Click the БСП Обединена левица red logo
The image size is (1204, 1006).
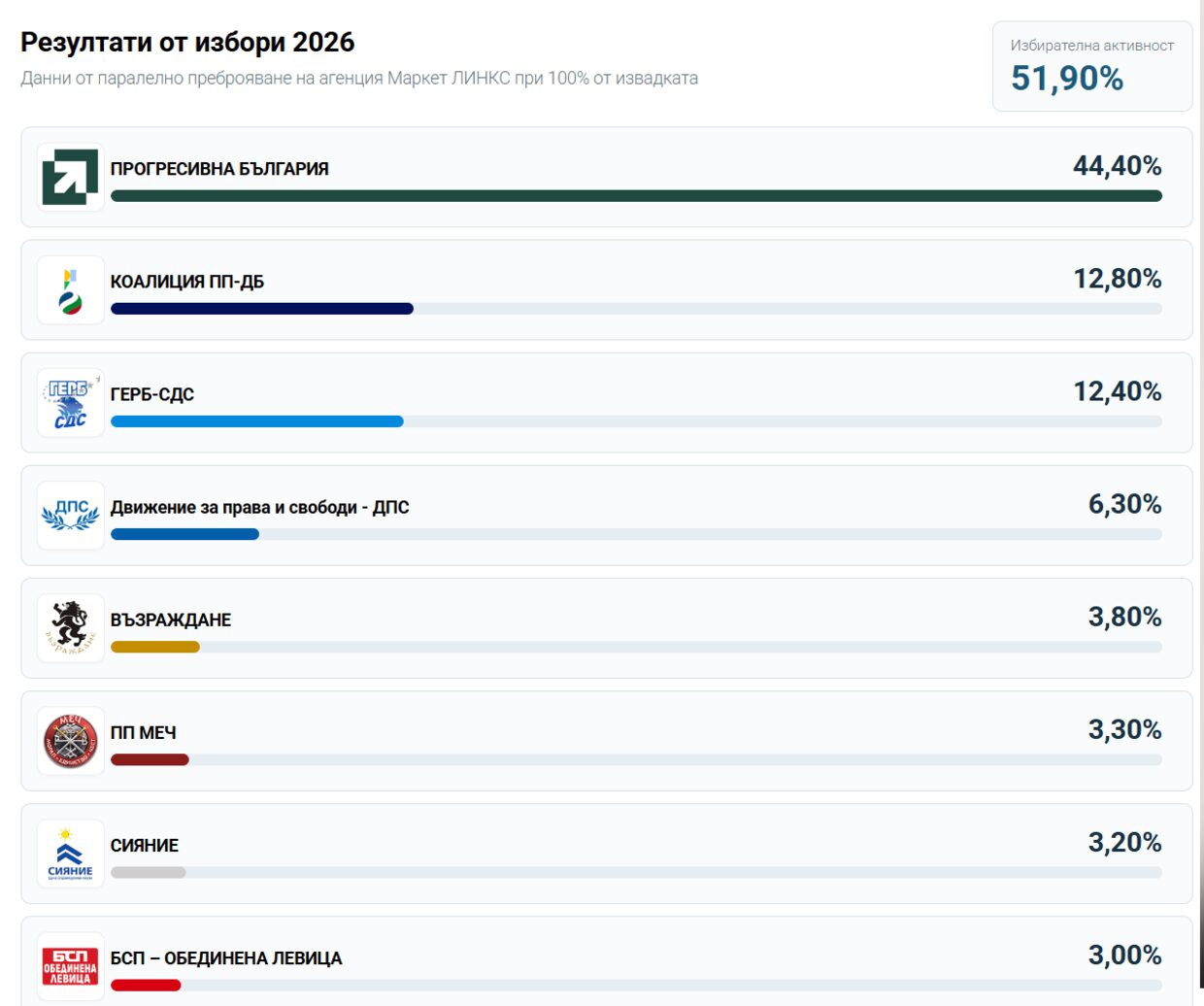click(70, 966)
